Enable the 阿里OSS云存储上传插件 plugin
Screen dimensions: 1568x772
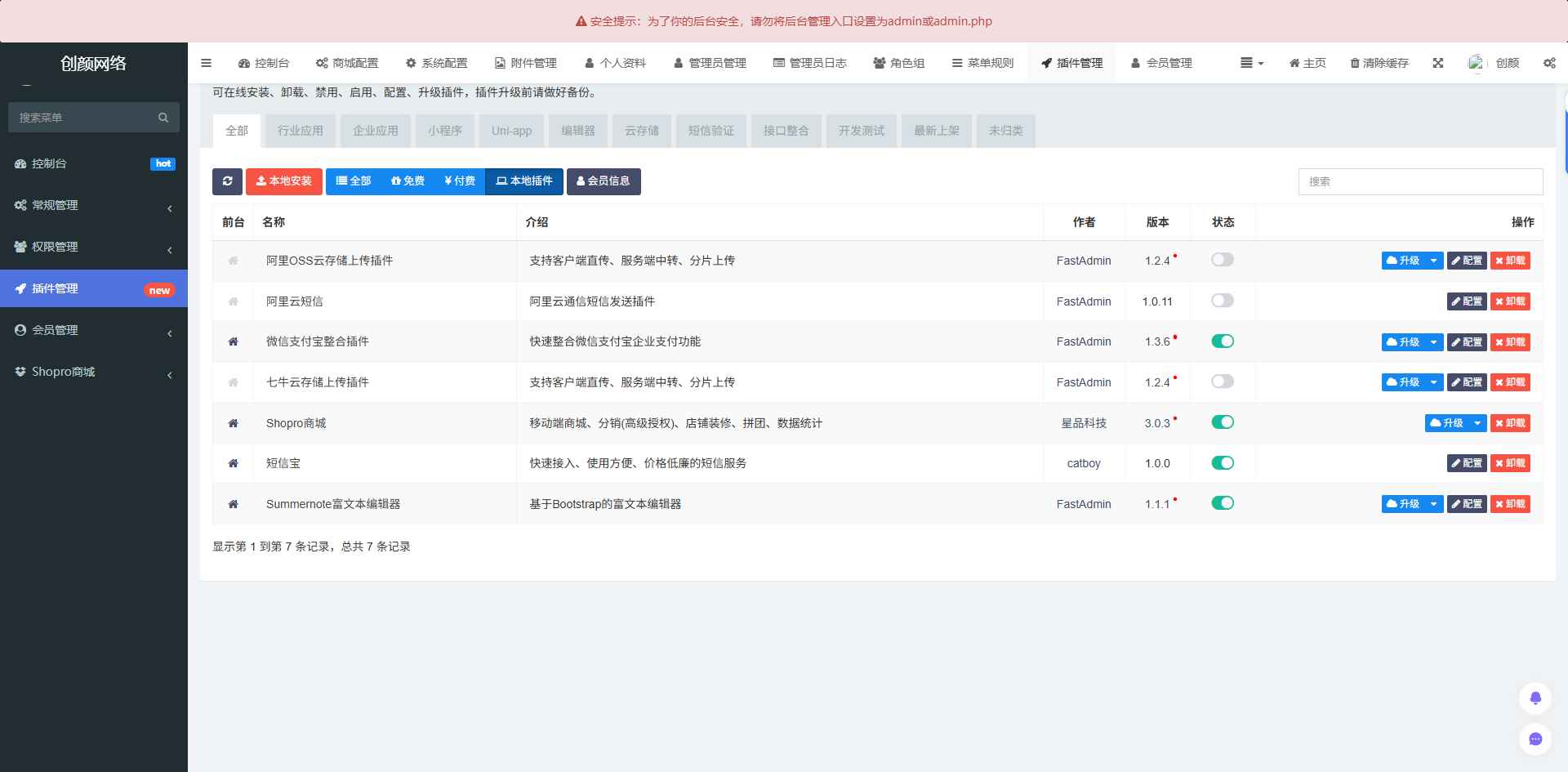1222,259
